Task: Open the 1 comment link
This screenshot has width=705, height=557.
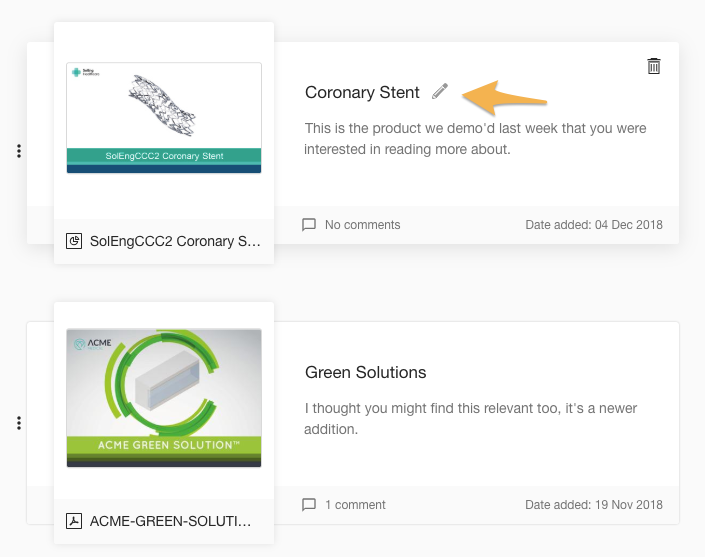Action: coord(355,505)
